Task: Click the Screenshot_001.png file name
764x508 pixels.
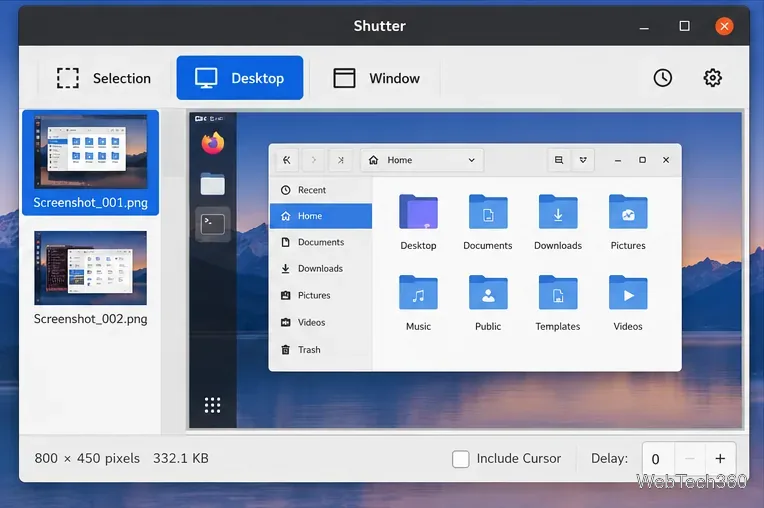Action: click(x=91, y=203)
